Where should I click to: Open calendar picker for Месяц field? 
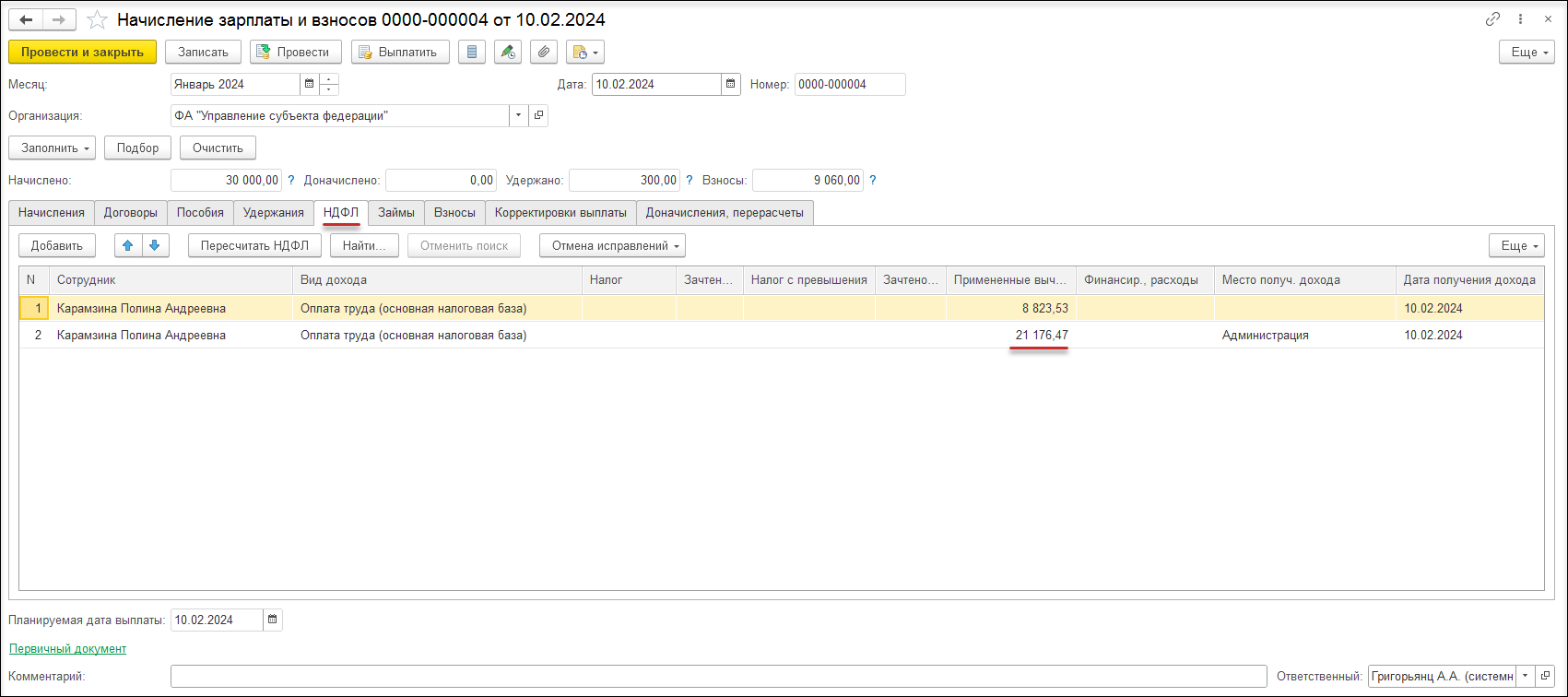click(x=309, y=84)
